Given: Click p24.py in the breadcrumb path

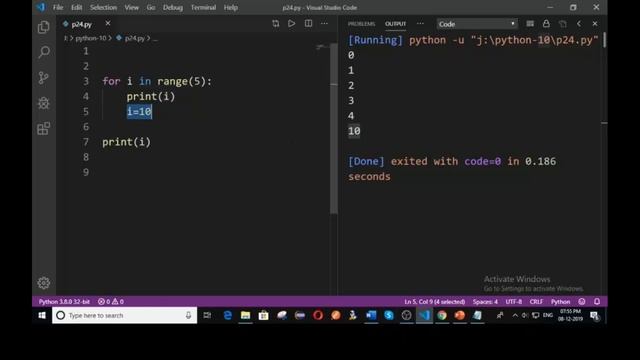Looking at the screenshot, I should pos(135,38).
